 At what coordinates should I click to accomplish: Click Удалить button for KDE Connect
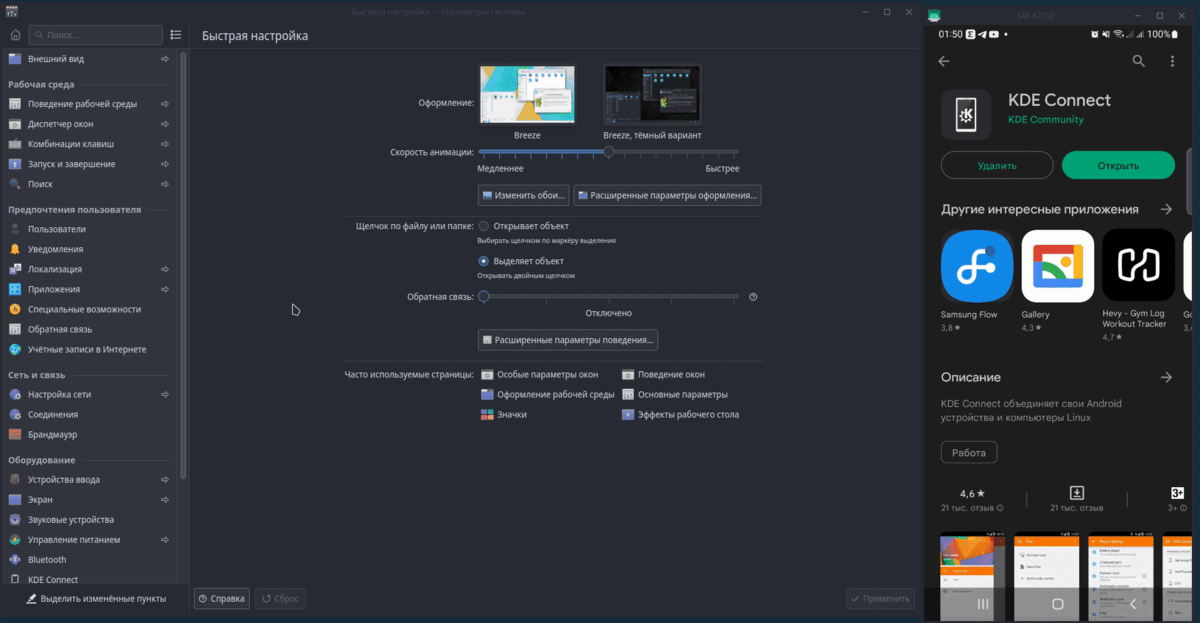(997, 165)
